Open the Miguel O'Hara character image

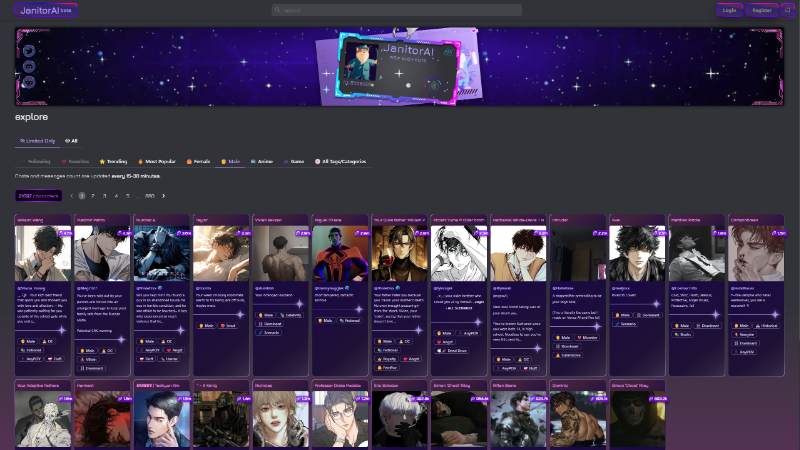point(340,254)
